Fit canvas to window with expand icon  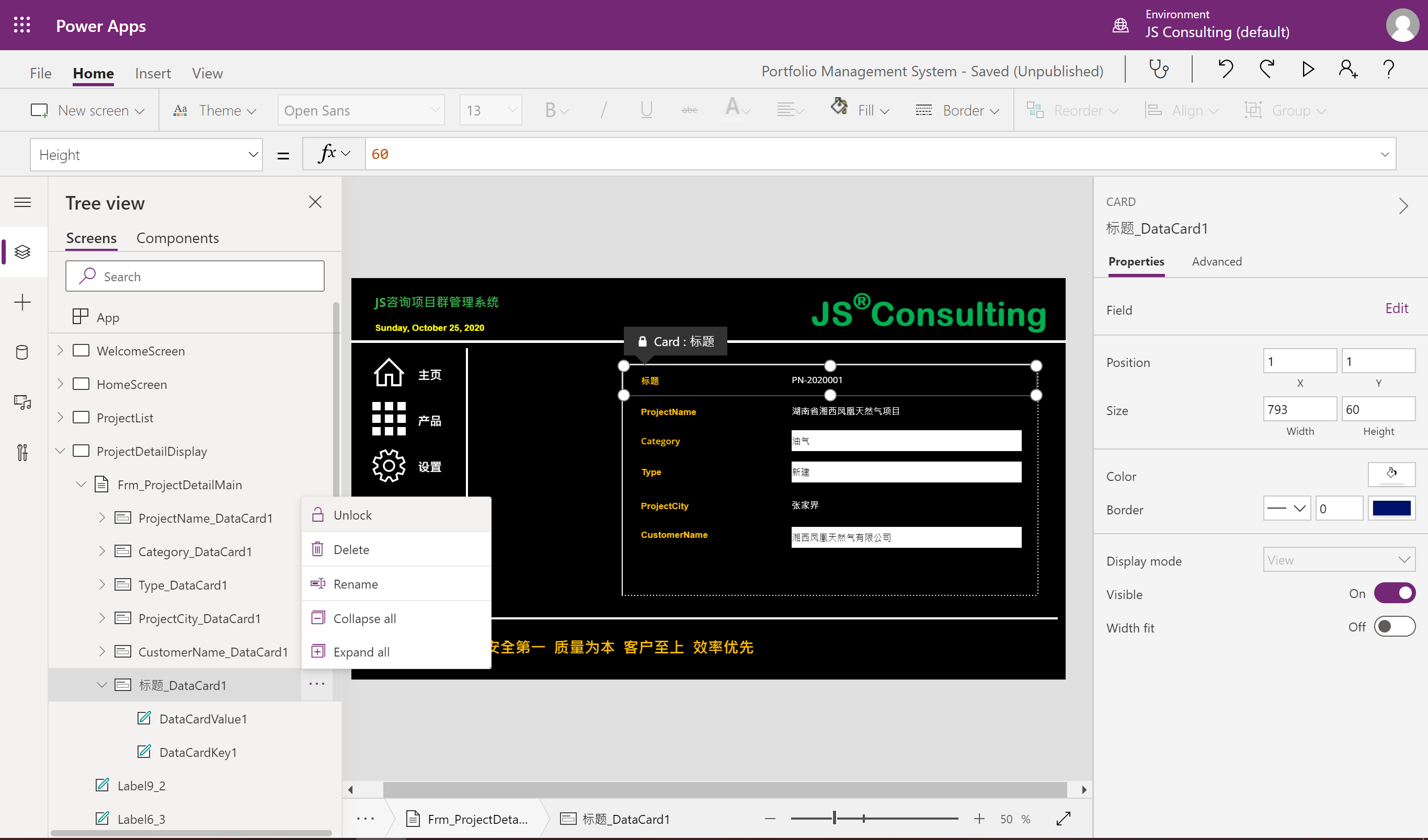coord(1063,819)
